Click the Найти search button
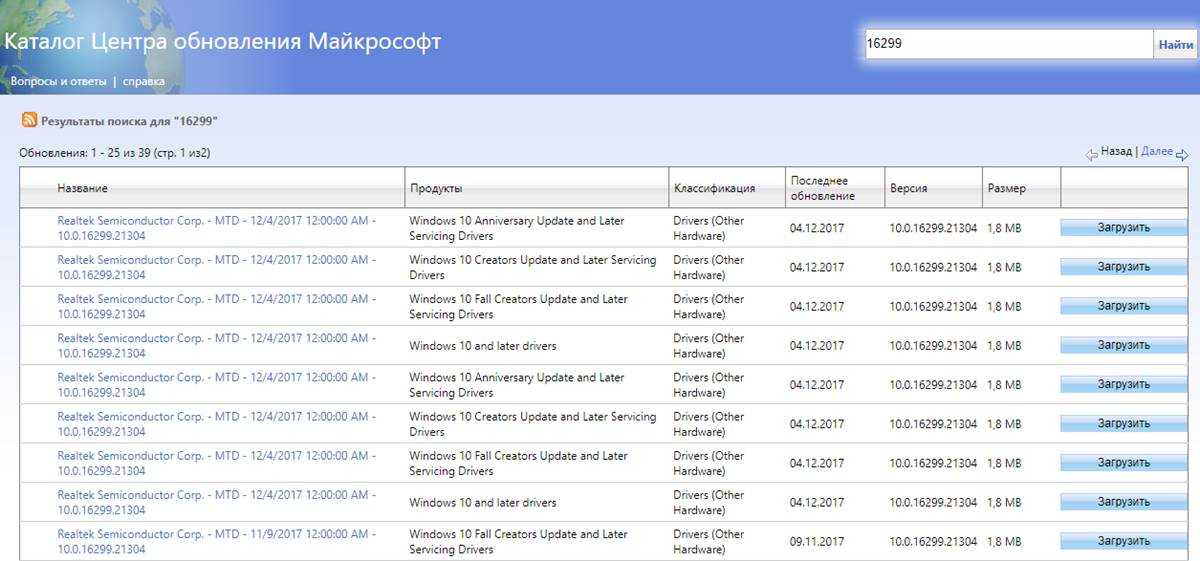Viewport: 1200px width, 561px height. (1175, 44)
